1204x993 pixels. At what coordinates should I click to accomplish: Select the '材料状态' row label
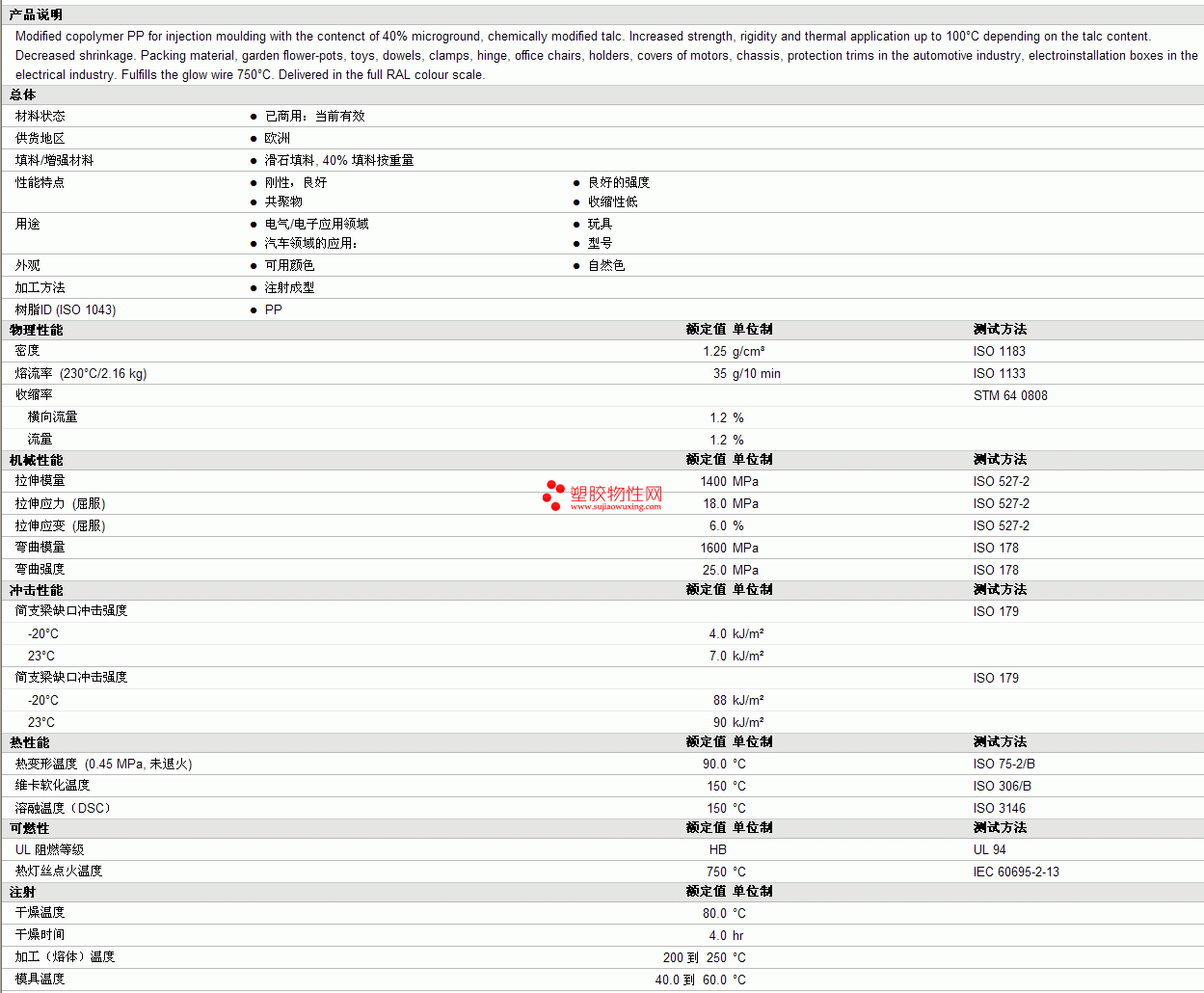[40, 116]
